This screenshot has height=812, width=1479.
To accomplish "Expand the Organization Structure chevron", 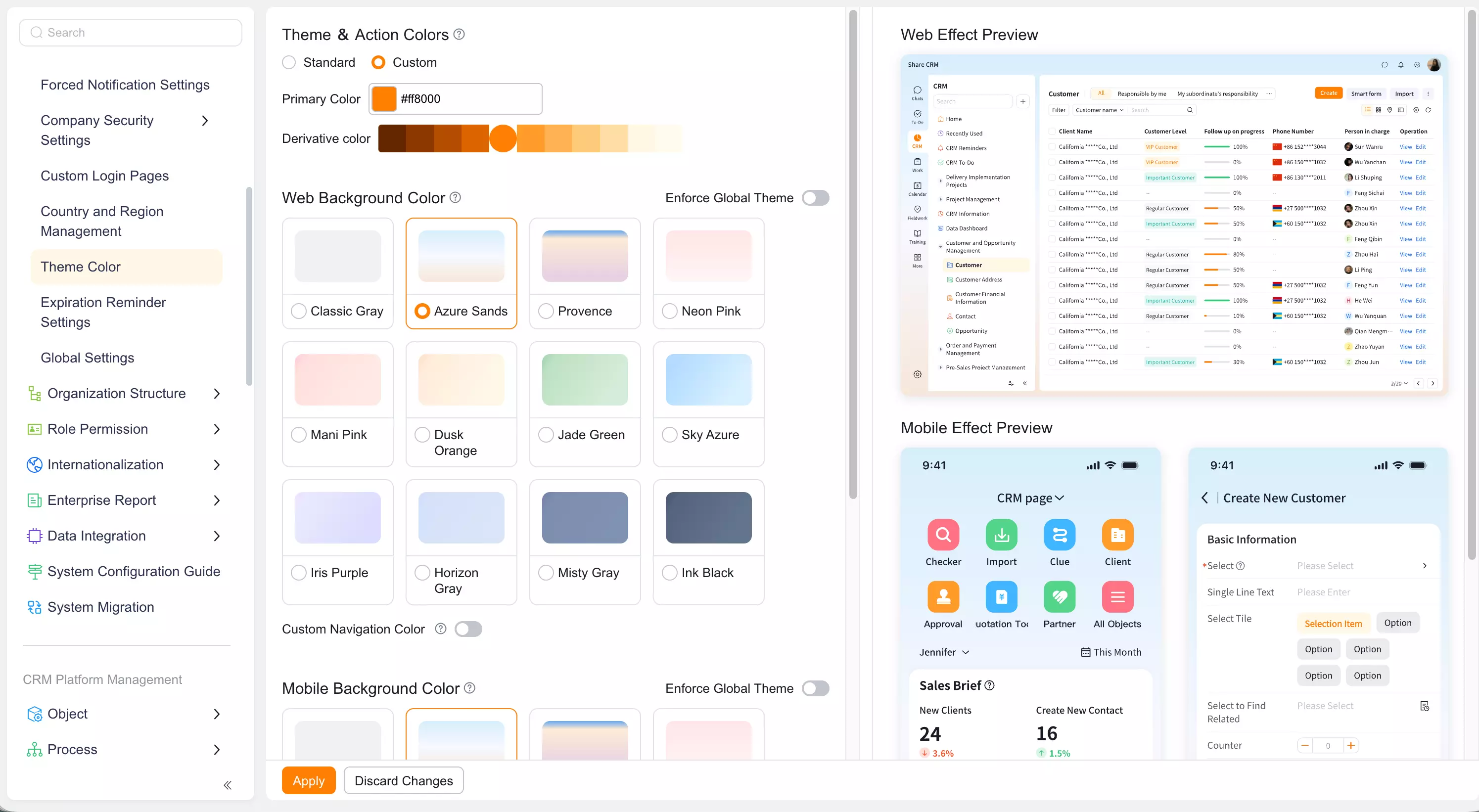I will (x=217, y=393).
